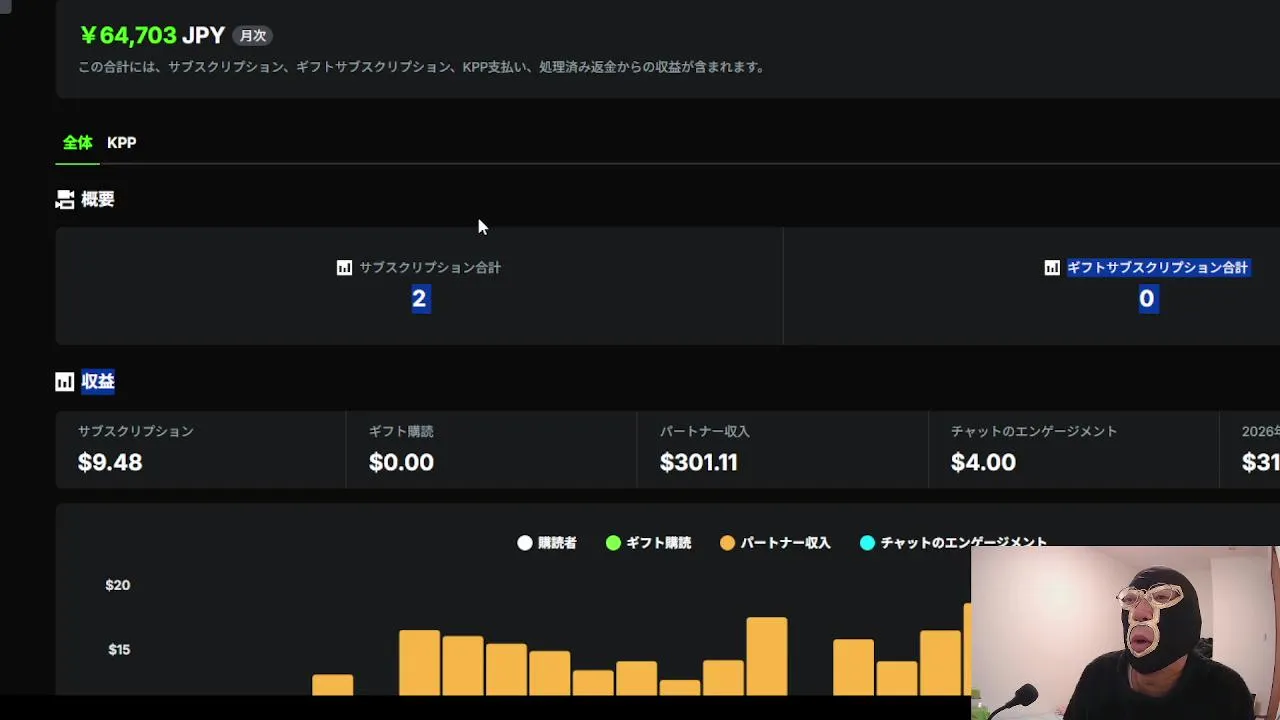
Task: Click the ギフト購読 $0.00 revenue card
Action: pyautogui.click(x=491, y=449)
